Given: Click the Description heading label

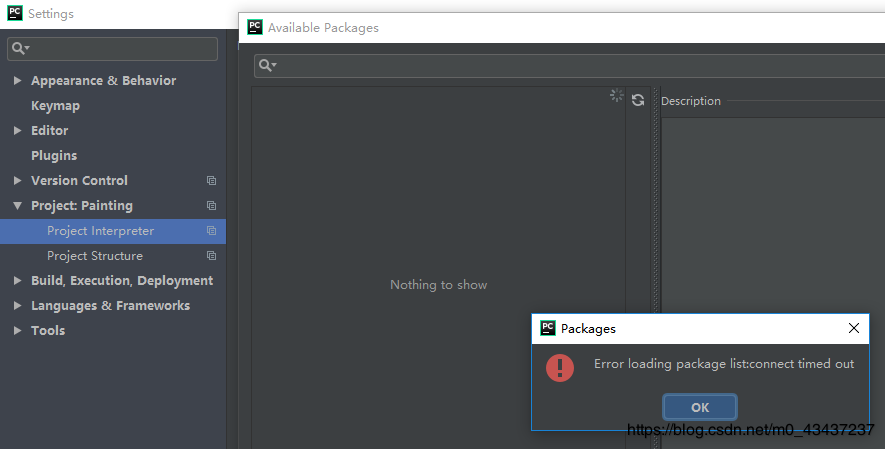Looking at the screenshot, I should [x=691, y=101].
